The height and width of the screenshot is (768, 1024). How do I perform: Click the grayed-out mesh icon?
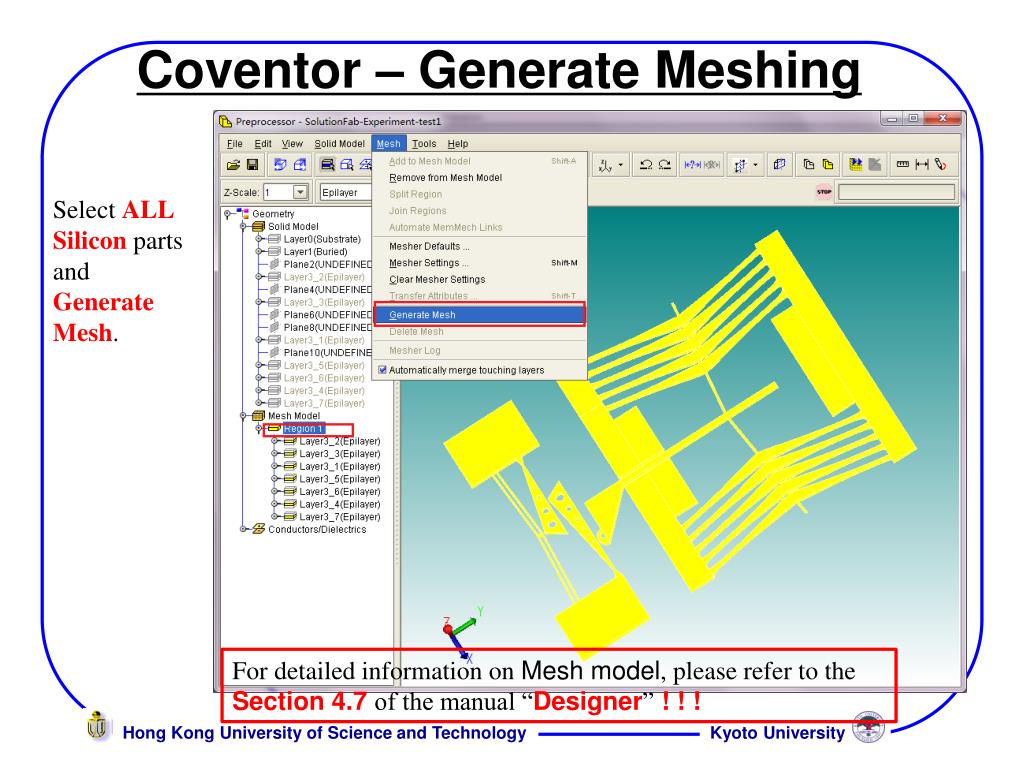click(x=875, y=165)
